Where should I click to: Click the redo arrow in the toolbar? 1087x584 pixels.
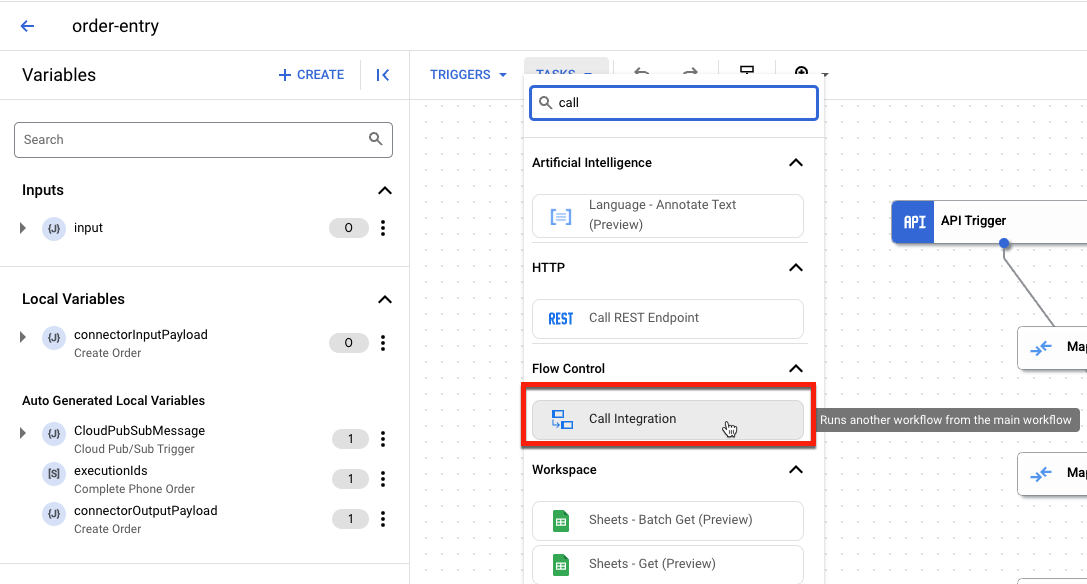coord(689,74)
